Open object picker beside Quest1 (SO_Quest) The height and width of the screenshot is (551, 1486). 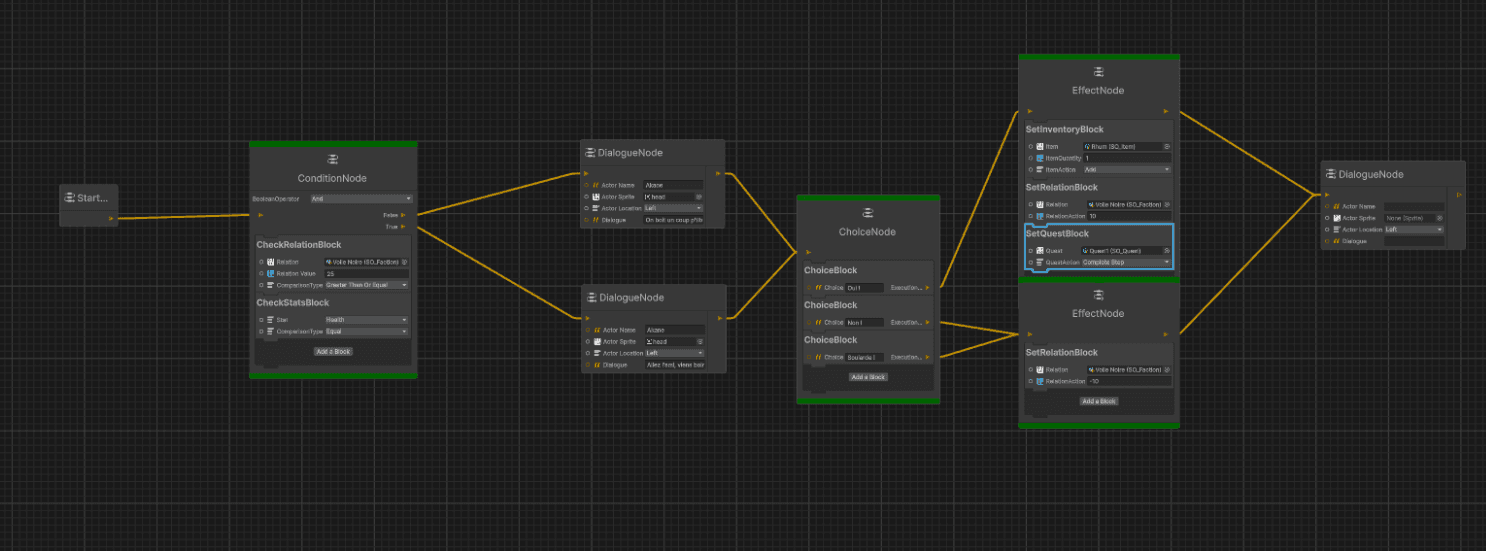click(x=1166, y=250)
